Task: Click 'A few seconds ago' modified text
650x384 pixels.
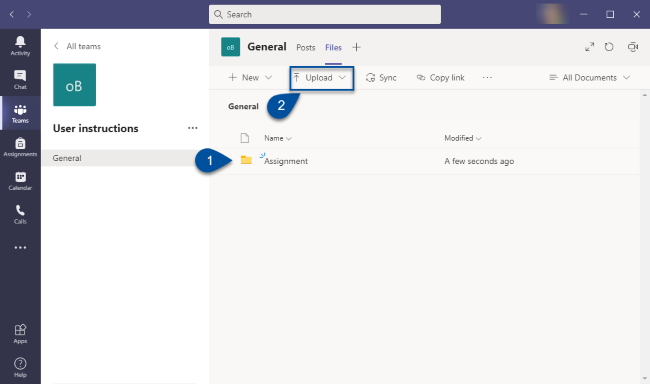Action: point(479,161)
